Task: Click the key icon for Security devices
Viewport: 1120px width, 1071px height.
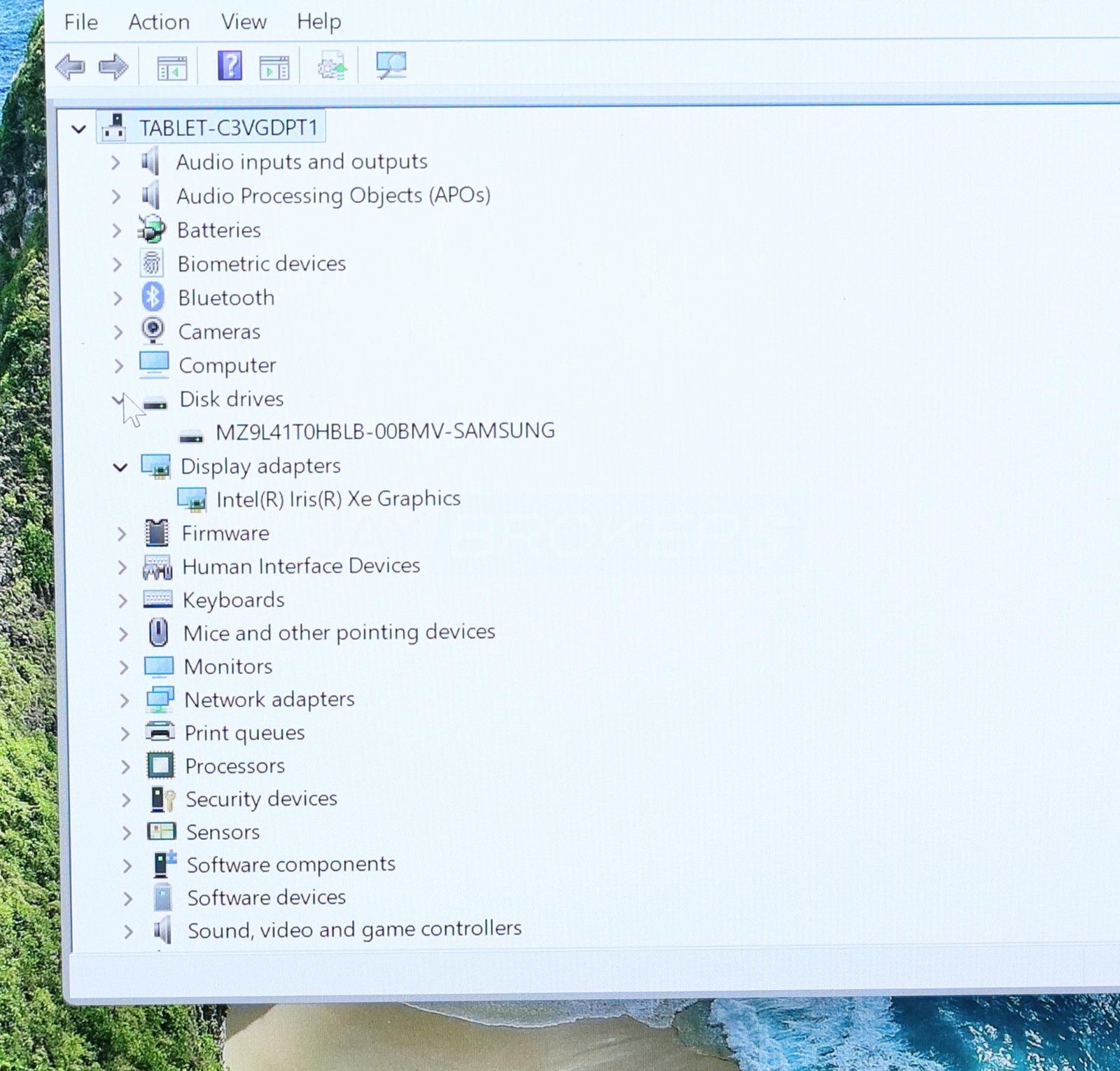Action: [162, 798]
